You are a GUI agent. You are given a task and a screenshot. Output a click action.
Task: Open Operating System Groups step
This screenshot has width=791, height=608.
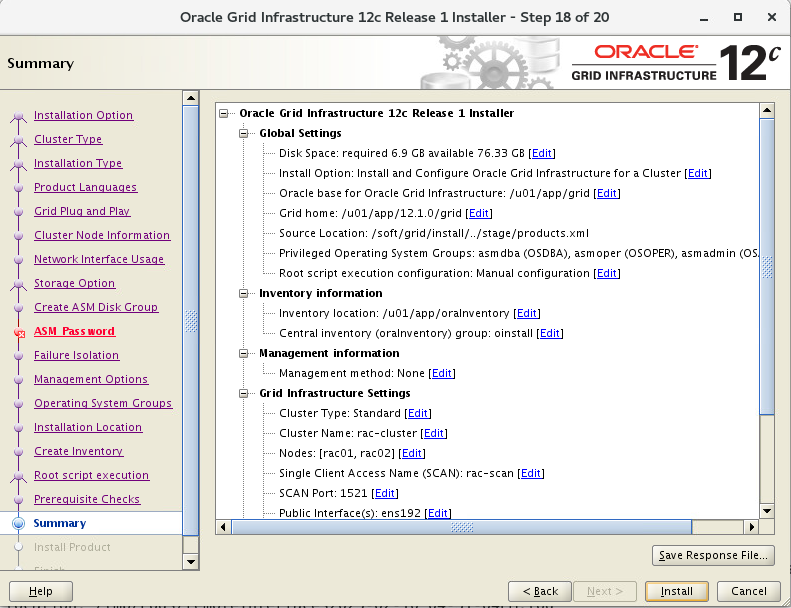pyautogui.click(x=103, y=403)
